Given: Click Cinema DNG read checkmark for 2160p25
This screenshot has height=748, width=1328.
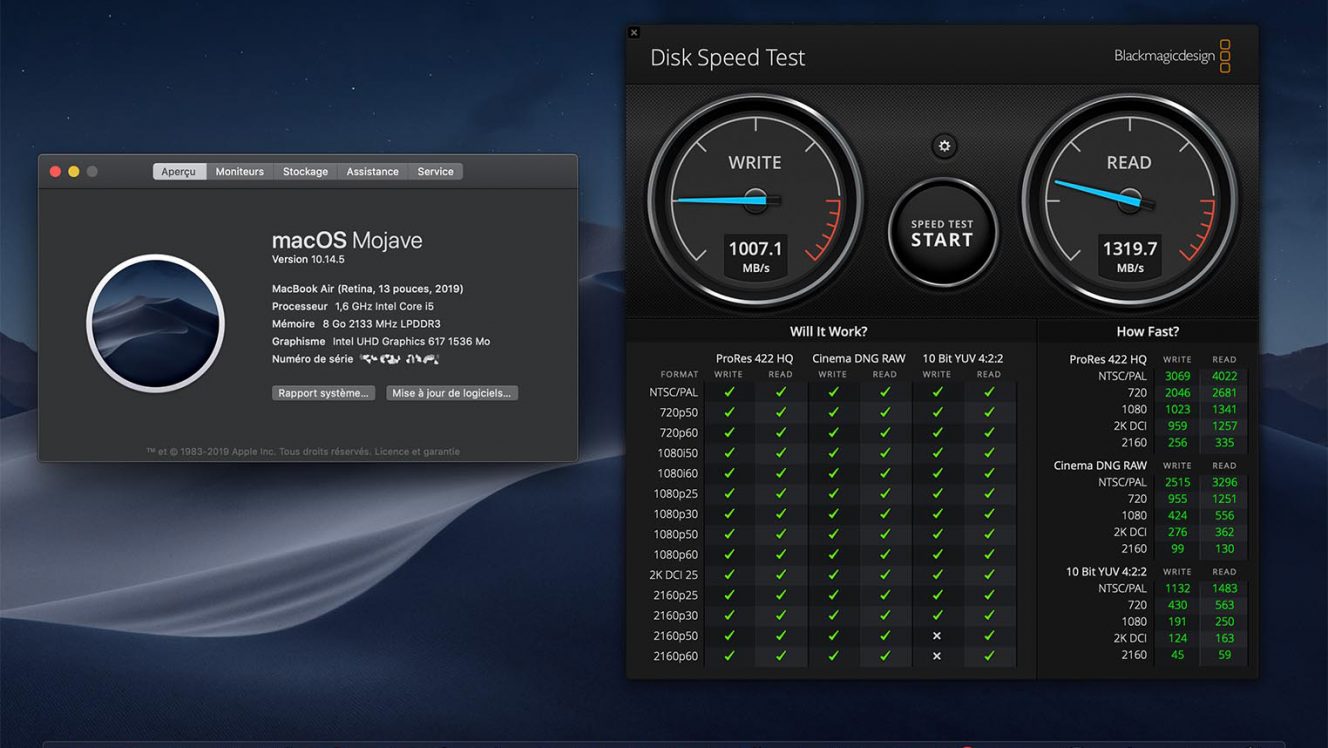Looking at the screenshot, I should point(885,595).
